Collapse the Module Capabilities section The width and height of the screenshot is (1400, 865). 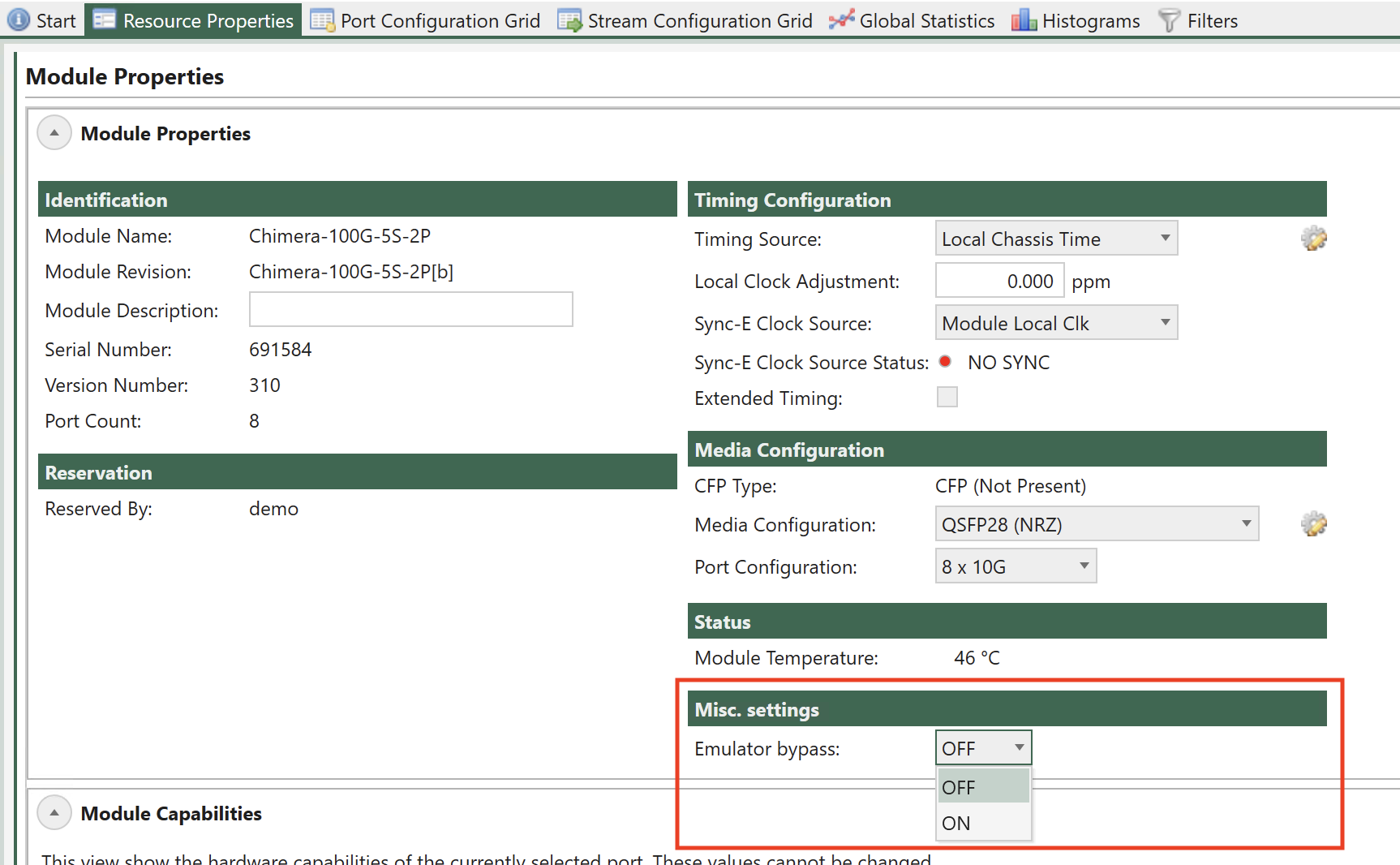tap(54, 813)
